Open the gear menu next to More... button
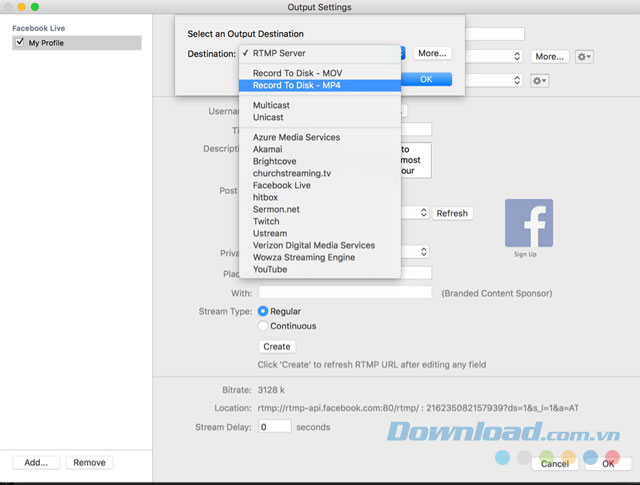 point(584,57)
